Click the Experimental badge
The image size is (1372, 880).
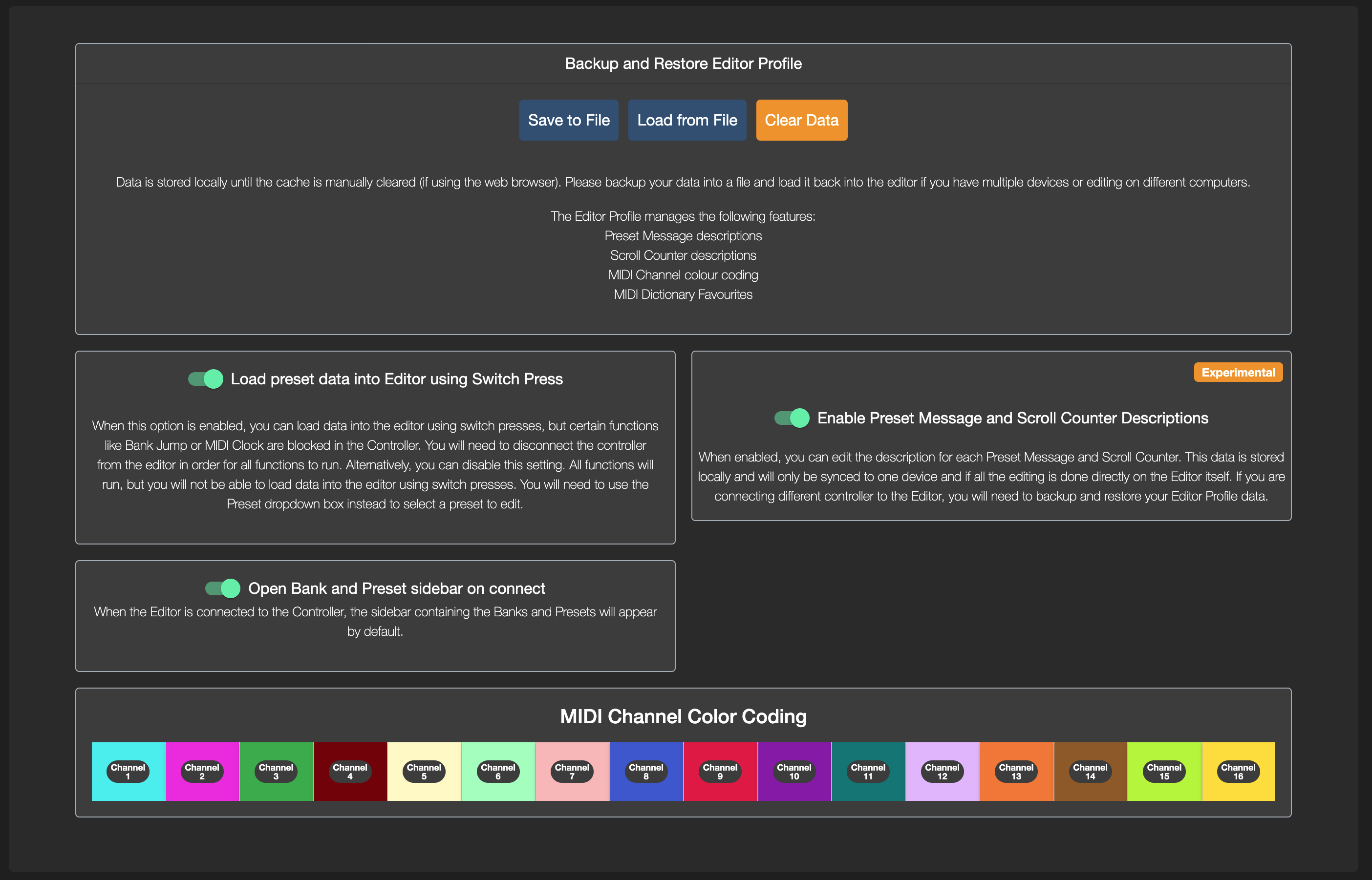1238,372
